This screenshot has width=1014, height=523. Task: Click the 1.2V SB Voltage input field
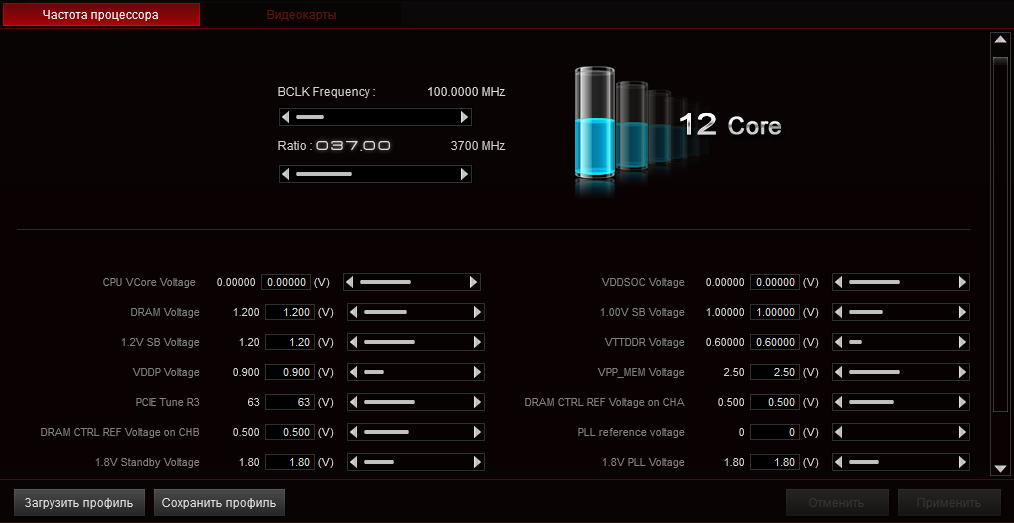pyautogui.click(x=290, y=342)
